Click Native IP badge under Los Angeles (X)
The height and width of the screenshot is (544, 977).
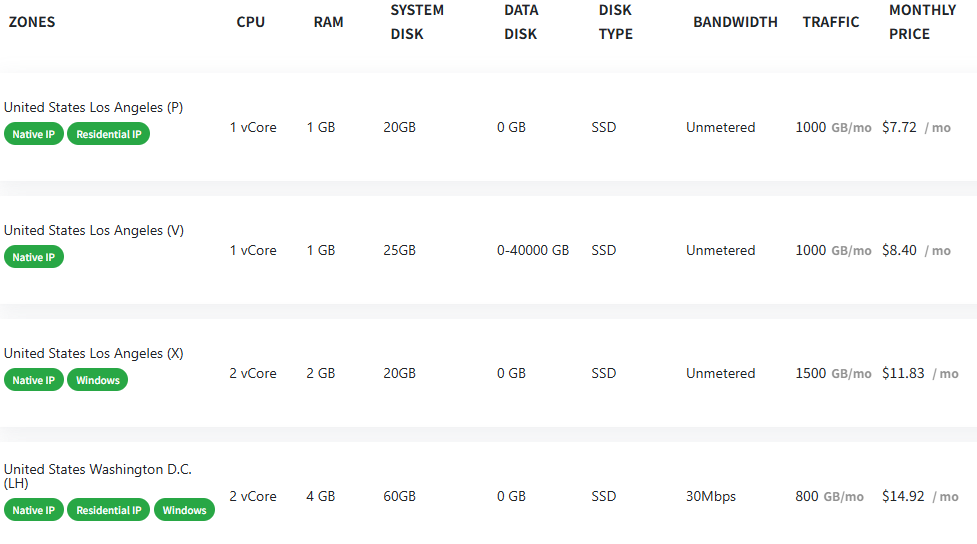(x=34, y=380)
